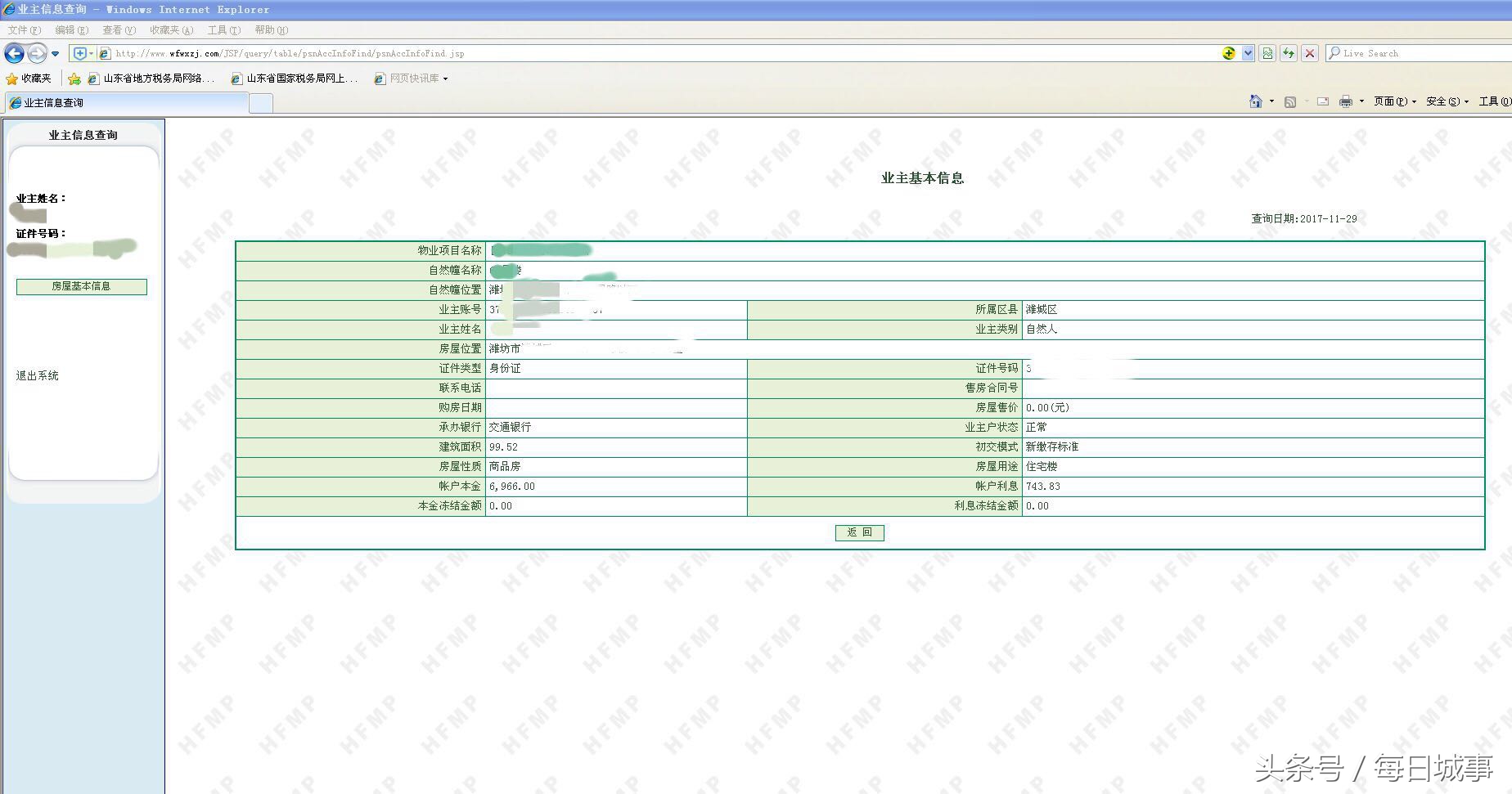Select the 业主户状态 value 正常
This screenshot has height=794, width=1512.
click(1036, 427)
